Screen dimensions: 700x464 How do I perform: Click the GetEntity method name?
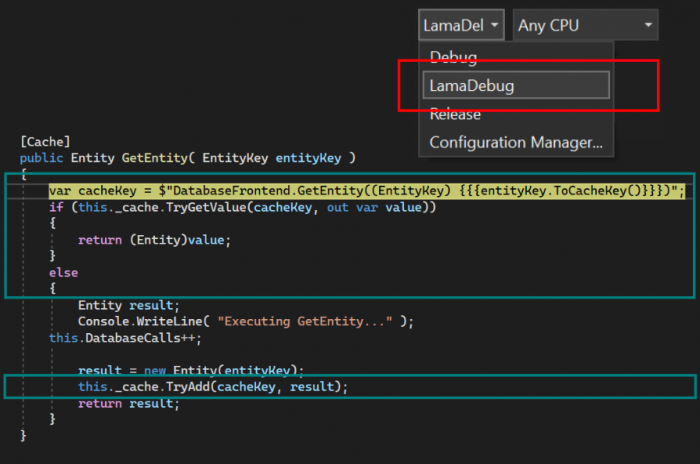coord(155,158)
